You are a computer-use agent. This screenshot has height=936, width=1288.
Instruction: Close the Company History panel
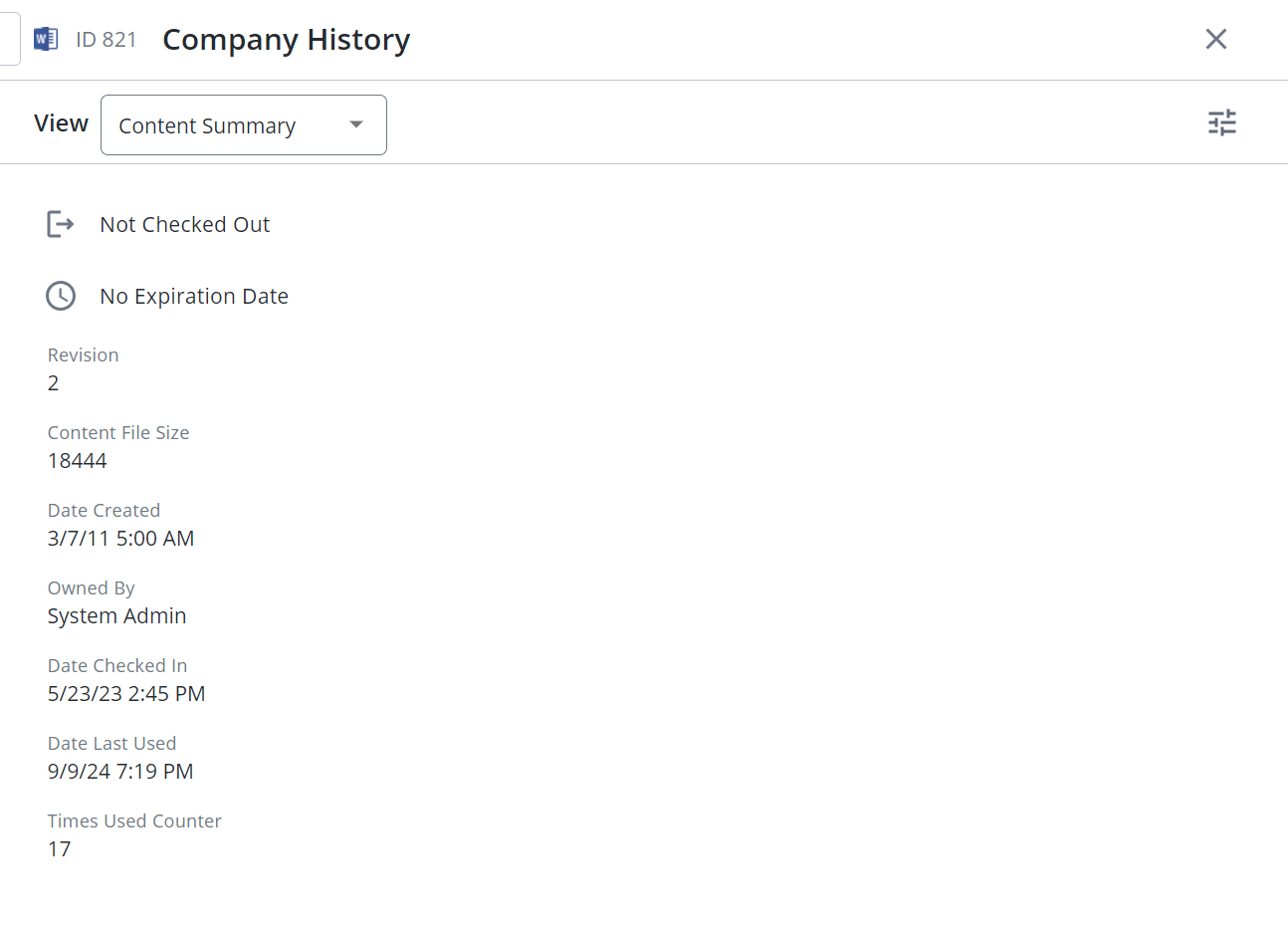[x=1215, y=39]
